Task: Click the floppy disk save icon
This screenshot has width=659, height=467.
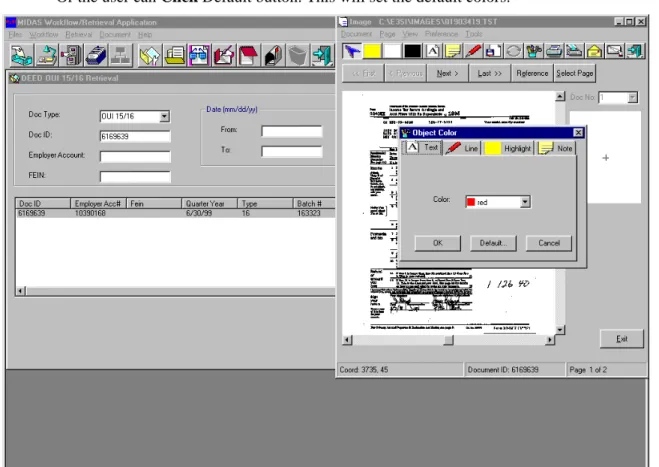Action: [x=493, y=51]
